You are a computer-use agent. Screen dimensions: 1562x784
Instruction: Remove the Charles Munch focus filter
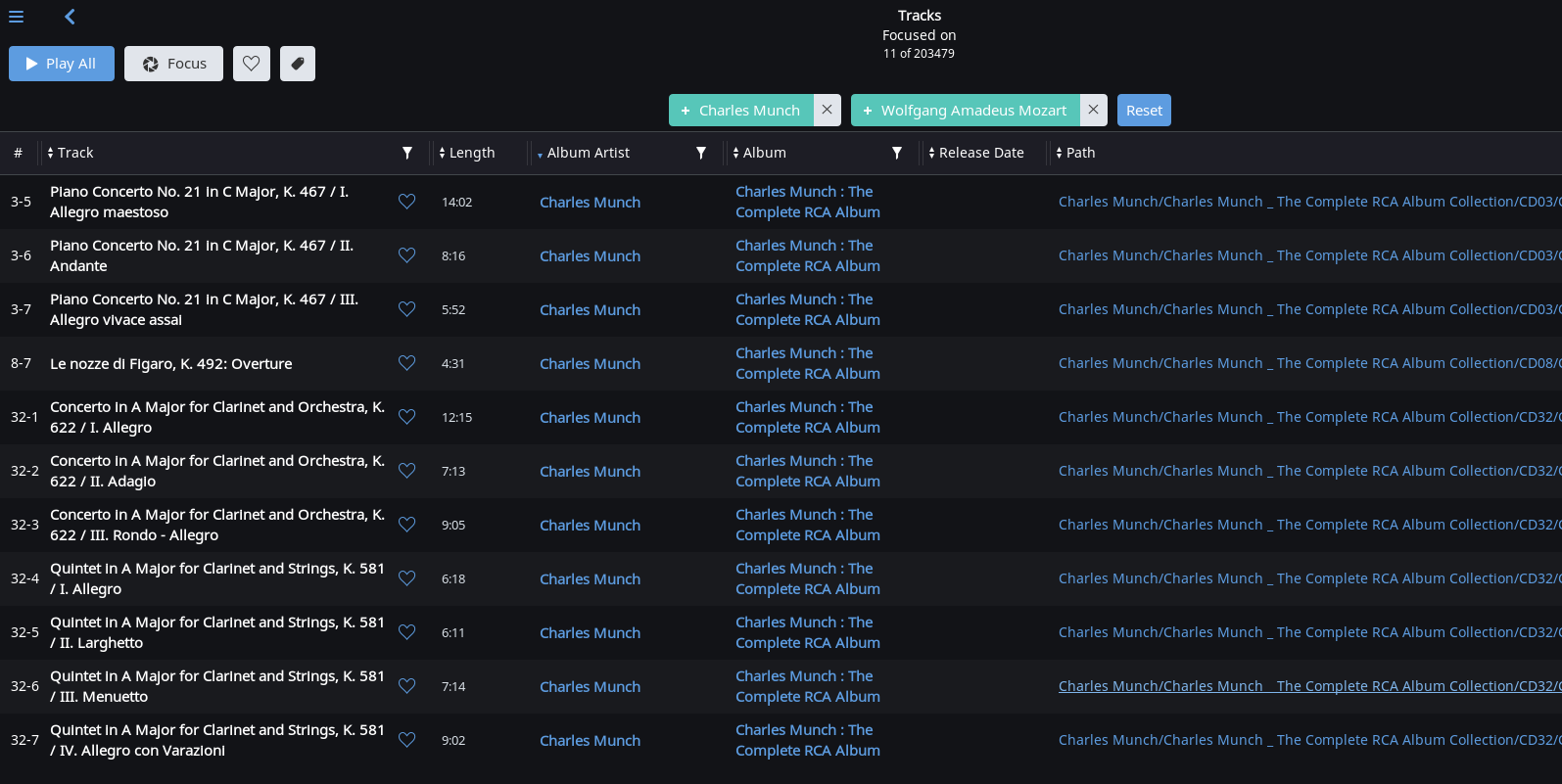click(x=828, y=111)
